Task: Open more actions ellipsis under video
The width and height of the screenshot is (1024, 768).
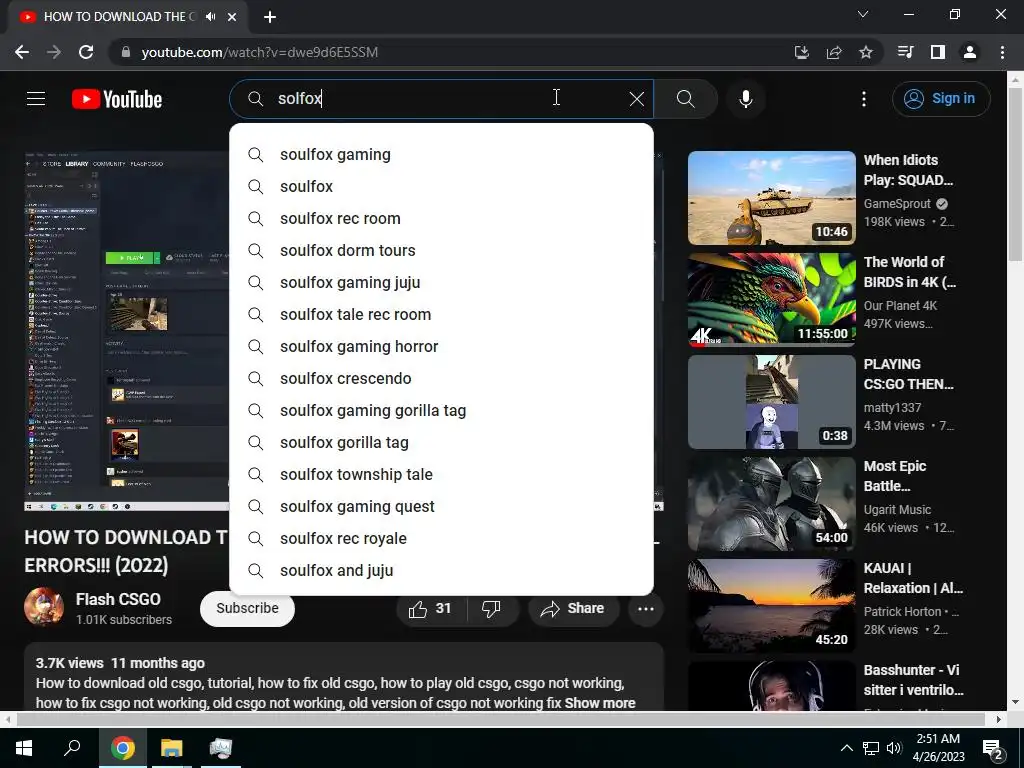Action: pyautogui.click(x=646, y=609)
